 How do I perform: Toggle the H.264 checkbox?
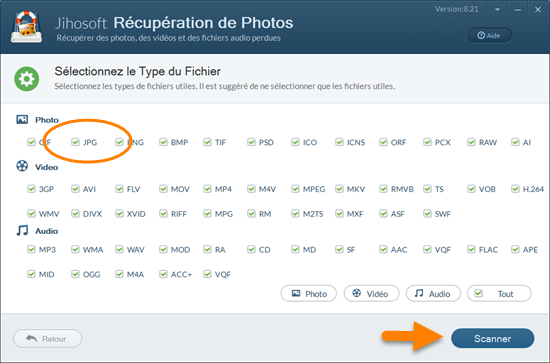pos(515,189)
